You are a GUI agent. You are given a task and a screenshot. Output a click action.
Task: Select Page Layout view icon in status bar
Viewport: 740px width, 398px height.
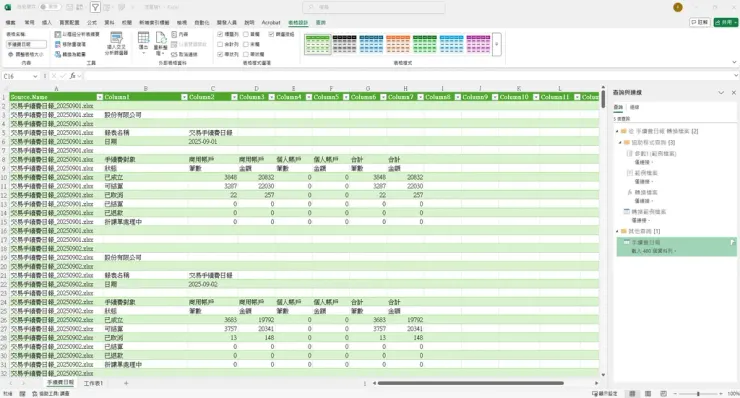pyautogui.click(x=648, y=393)
